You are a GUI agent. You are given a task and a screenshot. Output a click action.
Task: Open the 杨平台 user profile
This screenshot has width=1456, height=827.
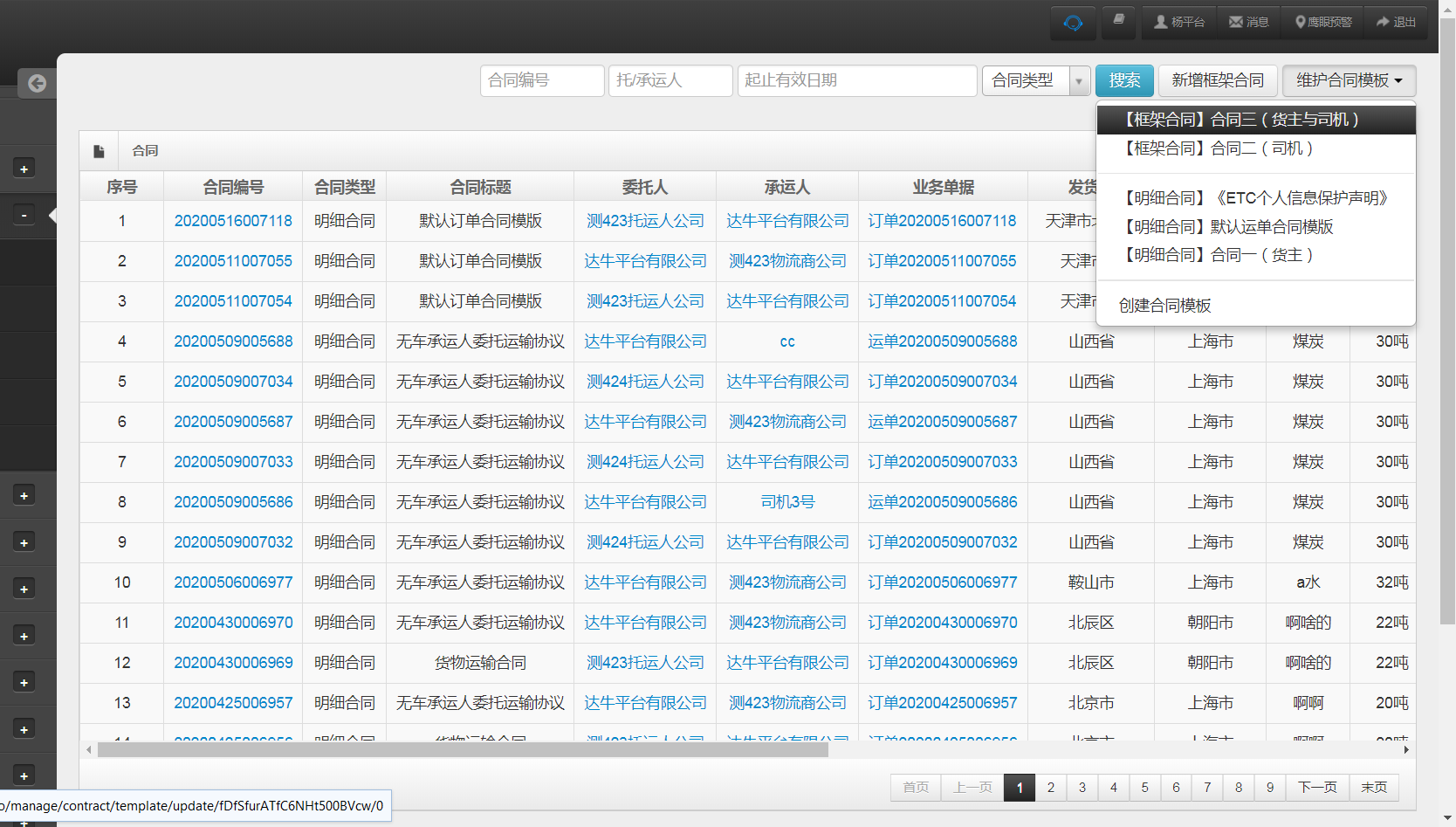[1178, 22]
